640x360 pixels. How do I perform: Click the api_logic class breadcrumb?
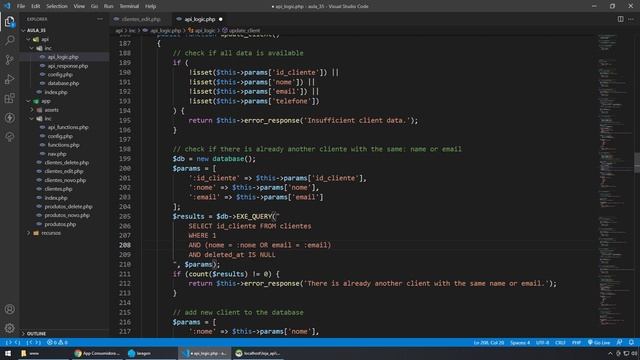(205, 30)
